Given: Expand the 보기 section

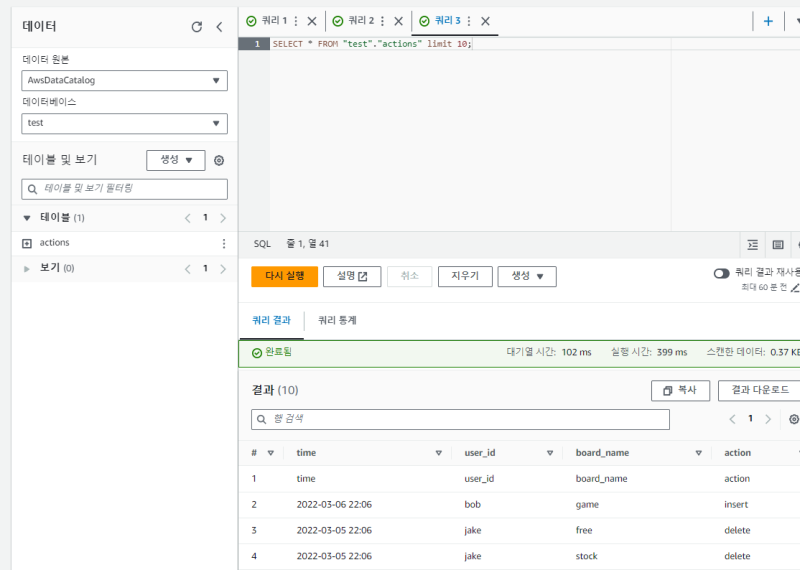Looking at the screenshot, I should point(27,268).
